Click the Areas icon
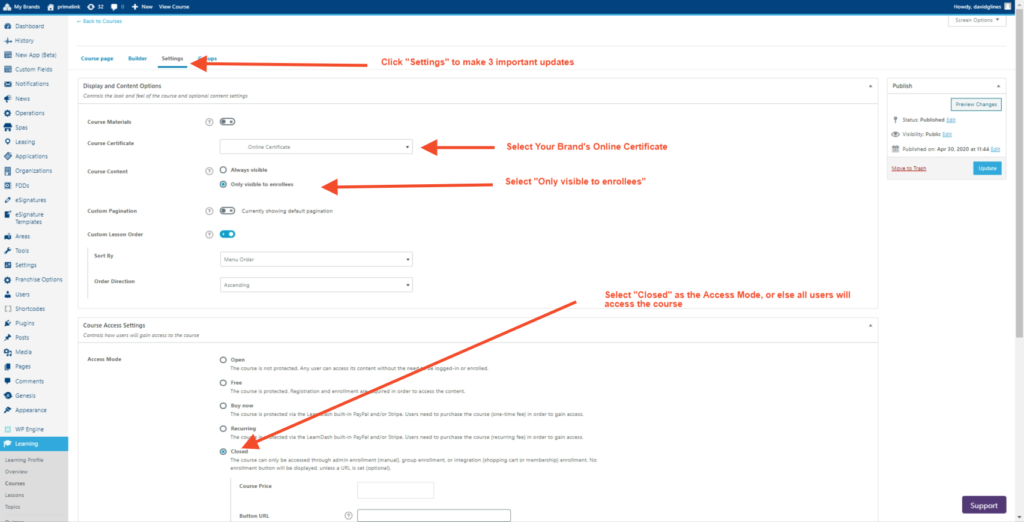 (8, 237)
